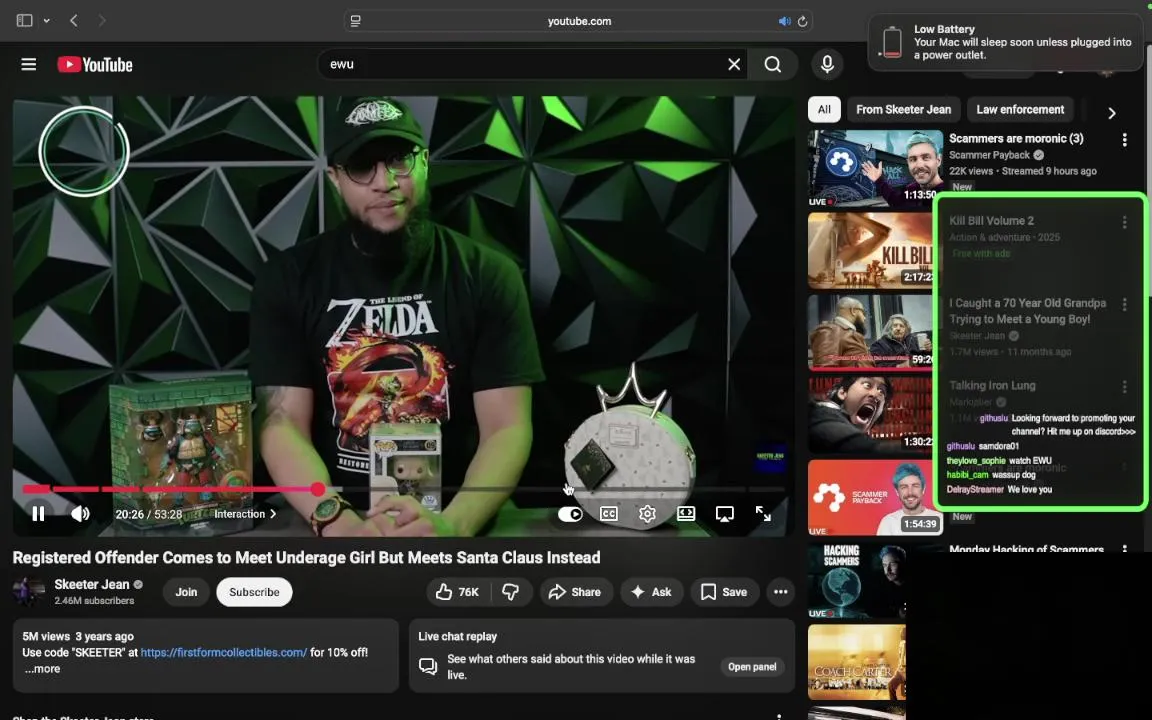
Task: Expand the Interaction chapter chevron
Action: coord(273,514)
